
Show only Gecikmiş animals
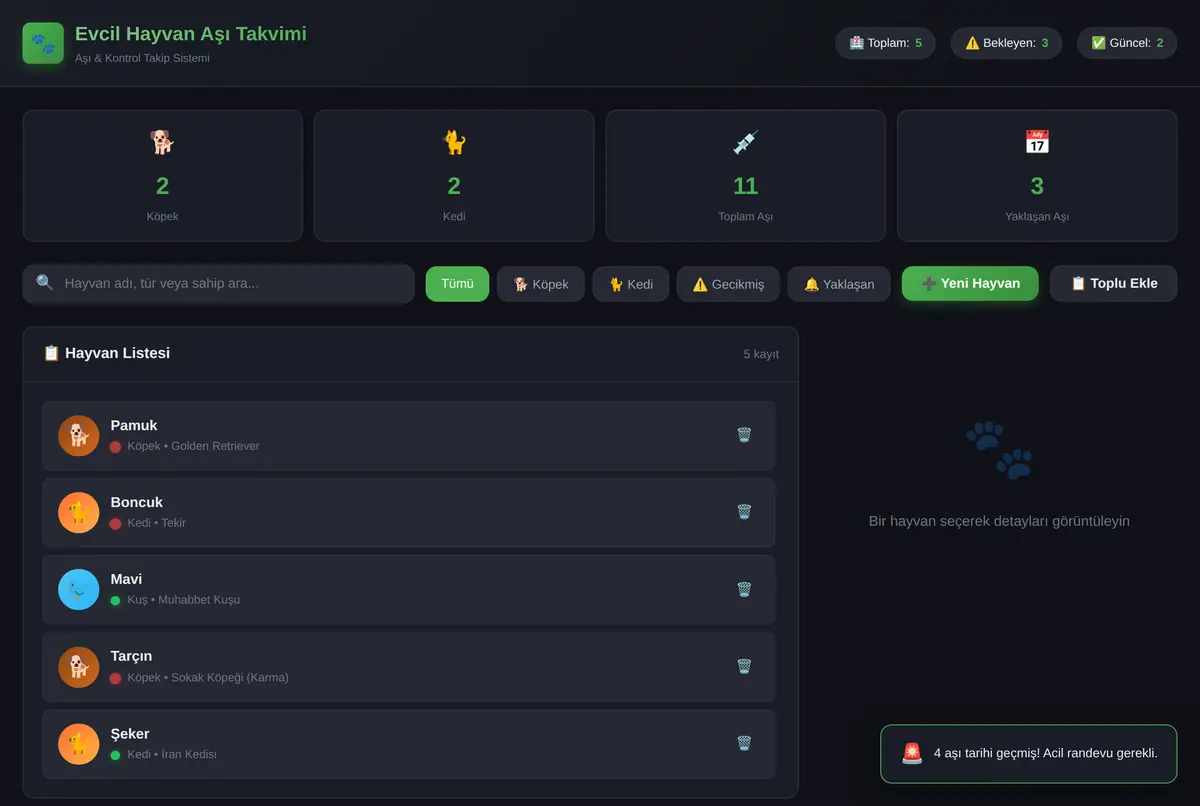coord(728,284)
